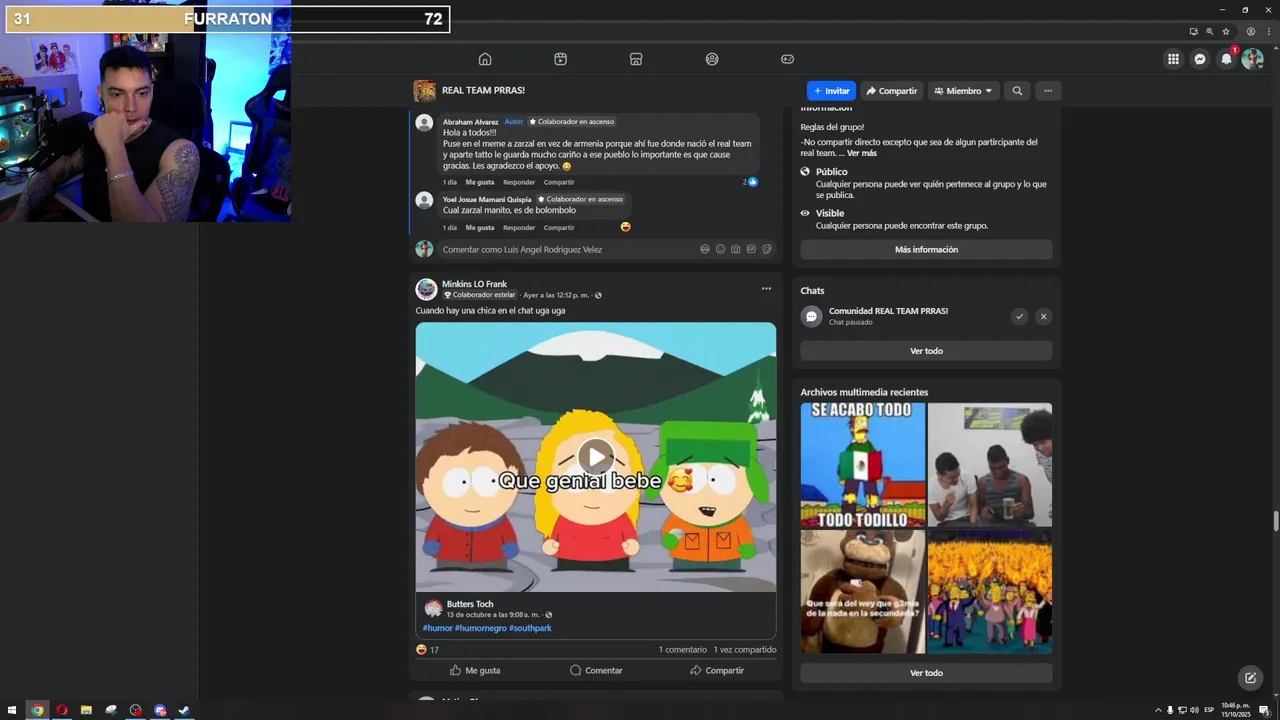
Task: Bookmark page with Chrome star icon
Action: pos(1226,32)
